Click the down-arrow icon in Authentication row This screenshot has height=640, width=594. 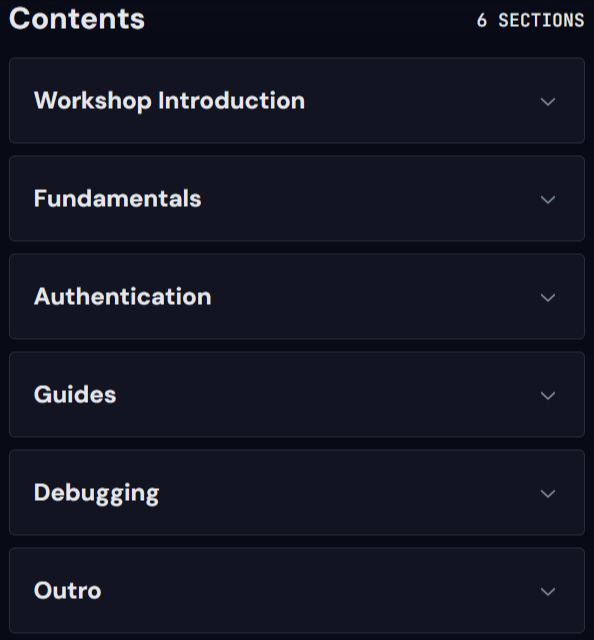(x=547, y=297)
